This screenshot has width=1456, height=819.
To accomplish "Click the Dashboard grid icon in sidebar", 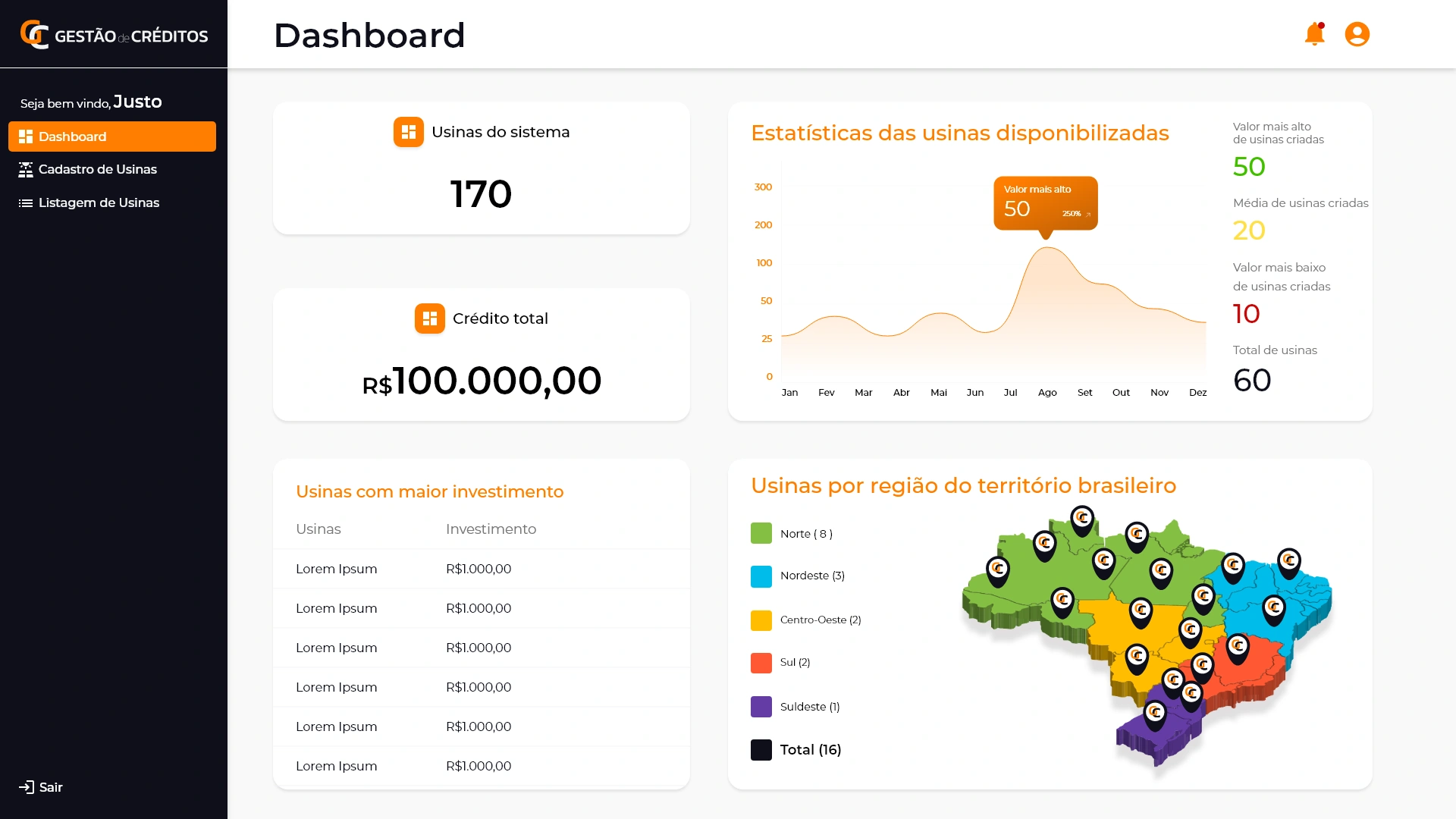I will tap(26, 136).
